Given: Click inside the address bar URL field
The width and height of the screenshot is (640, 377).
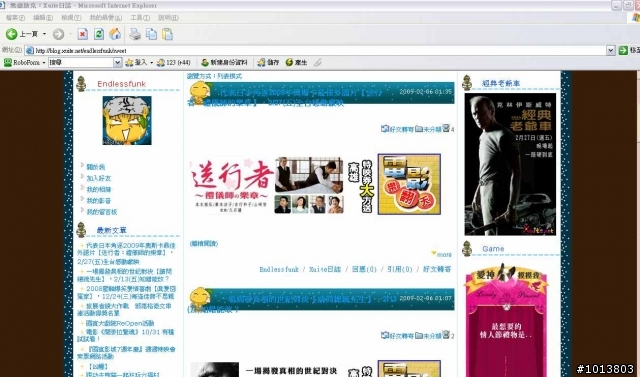Looking at the screenshot, I should 320,51.
